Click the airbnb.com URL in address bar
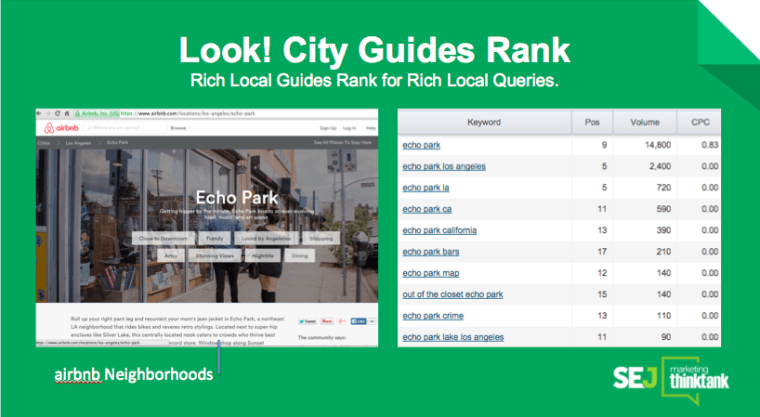This screenshot has height=417, width=760. click(188, 113)
